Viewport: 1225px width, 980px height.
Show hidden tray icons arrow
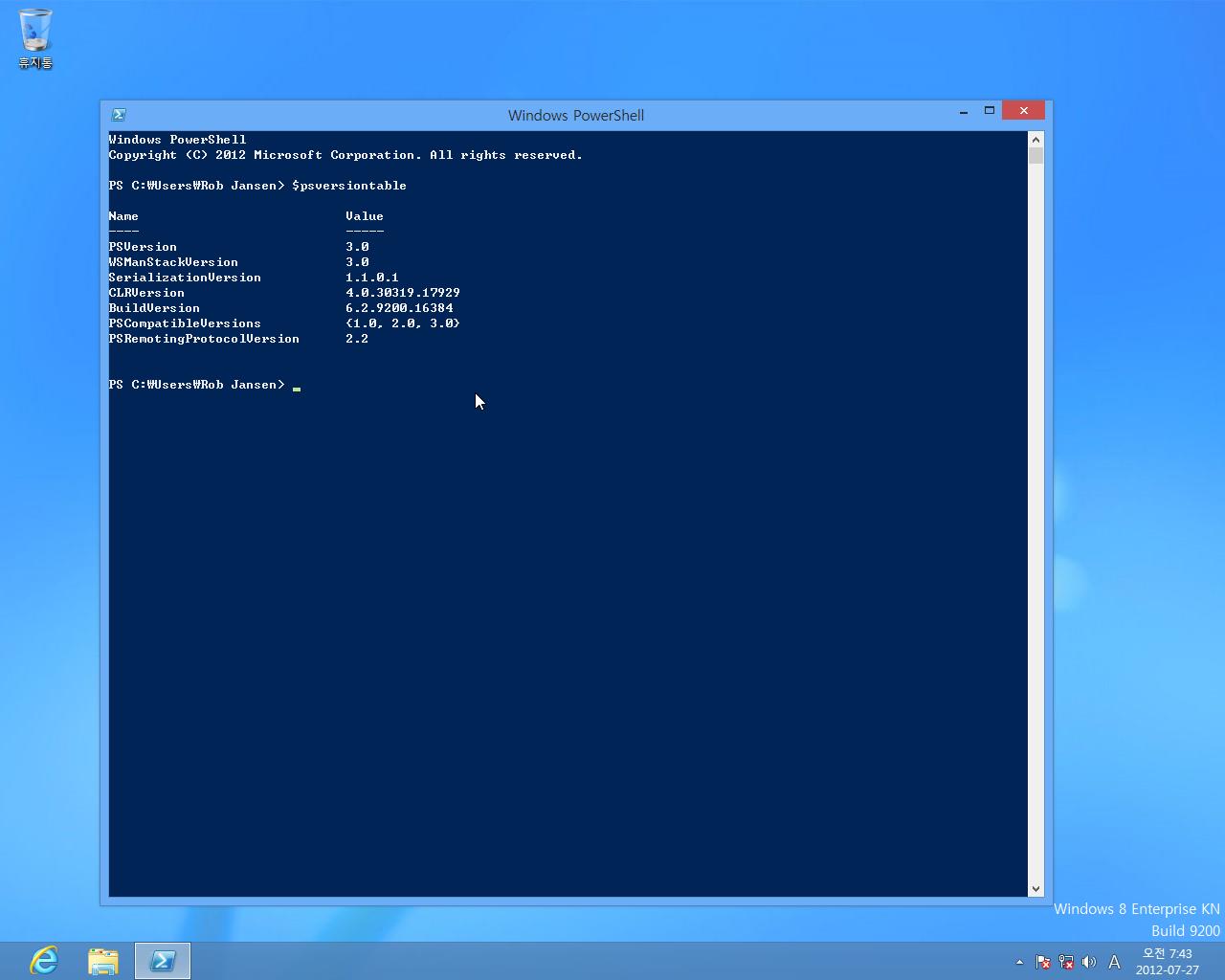point(1019,962)
